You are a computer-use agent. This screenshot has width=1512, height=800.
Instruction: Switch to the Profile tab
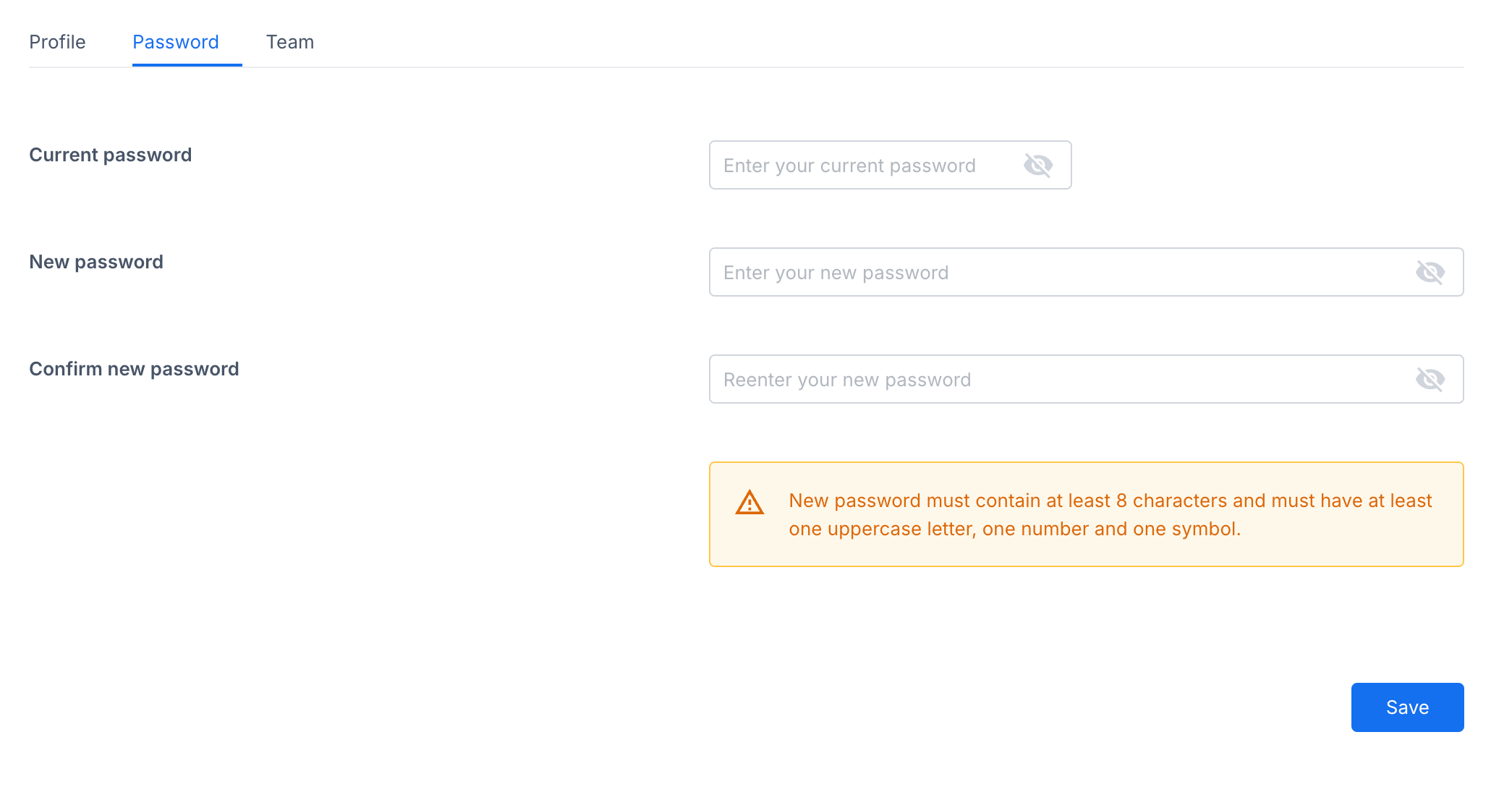coord(57,42)
